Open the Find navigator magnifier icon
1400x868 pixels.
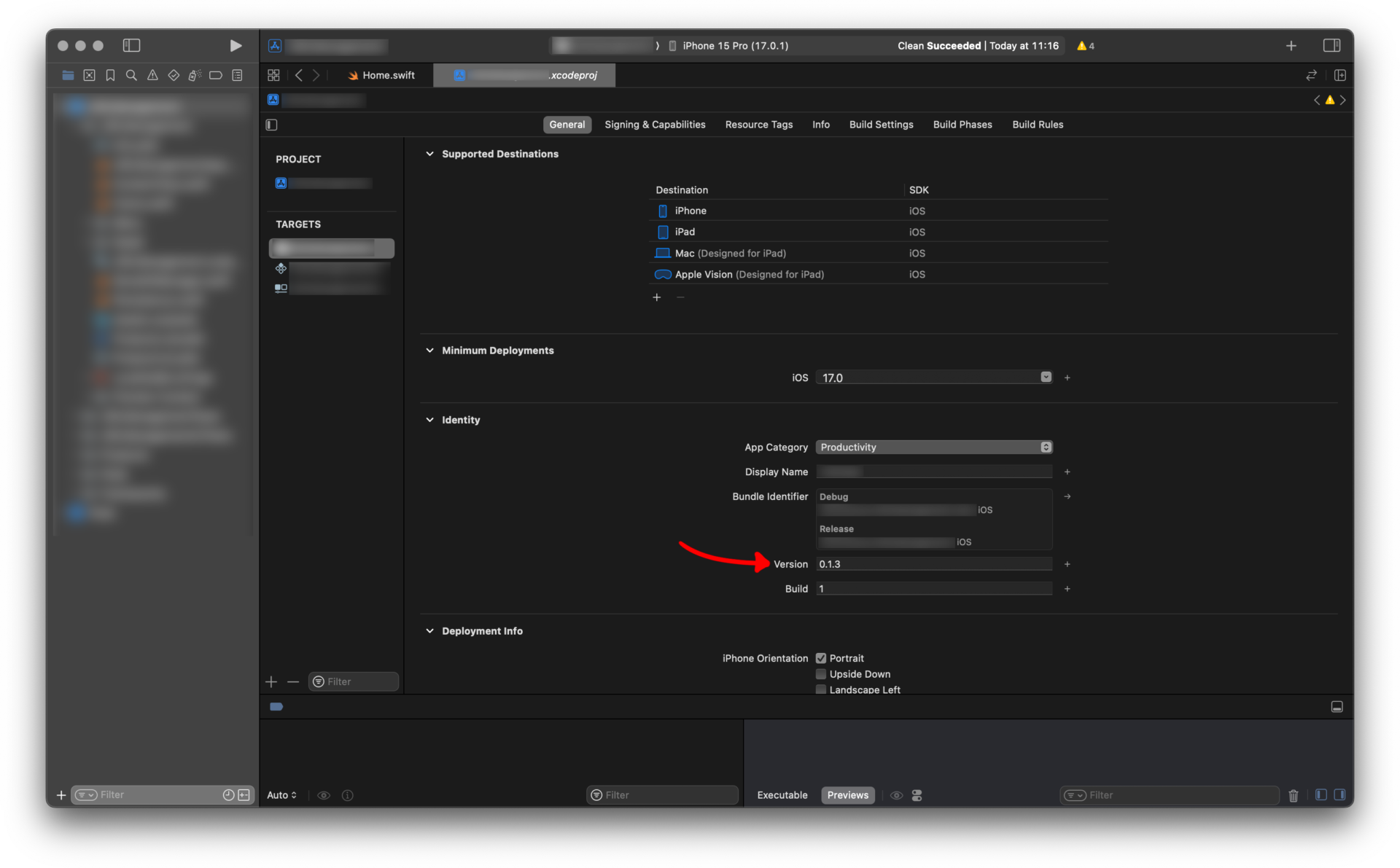pyautogui.click(x=131, y=75)
